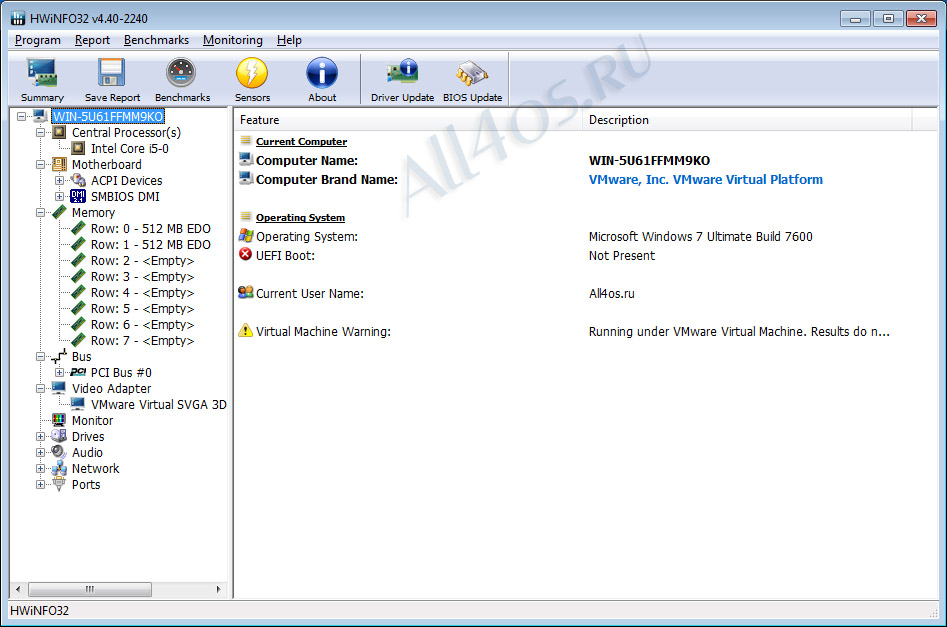Launch Benchmarks from the gauge icon
This screenshot has width=947, height=627.
pos(181,72)
